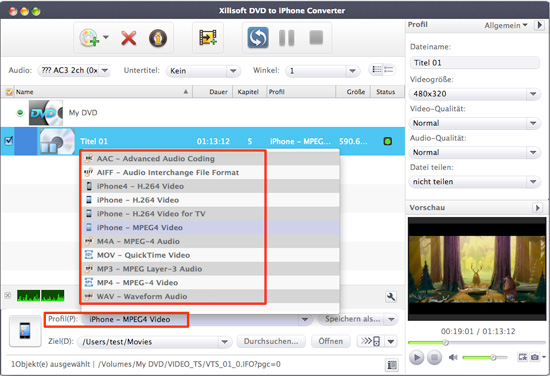The height and width of the screenshot is (376, 550).
Task: Switch to the detailed list view icon
Action: pos(389,69)
